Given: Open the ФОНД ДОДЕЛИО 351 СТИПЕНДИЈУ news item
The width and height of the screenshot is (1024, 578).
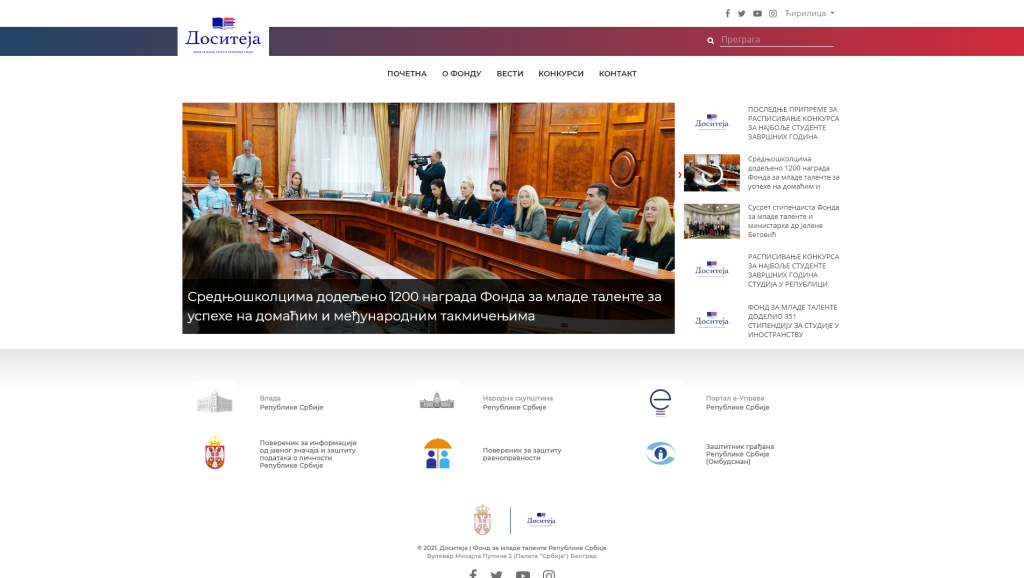Looking at the screenshot, I should click(793, 321).
